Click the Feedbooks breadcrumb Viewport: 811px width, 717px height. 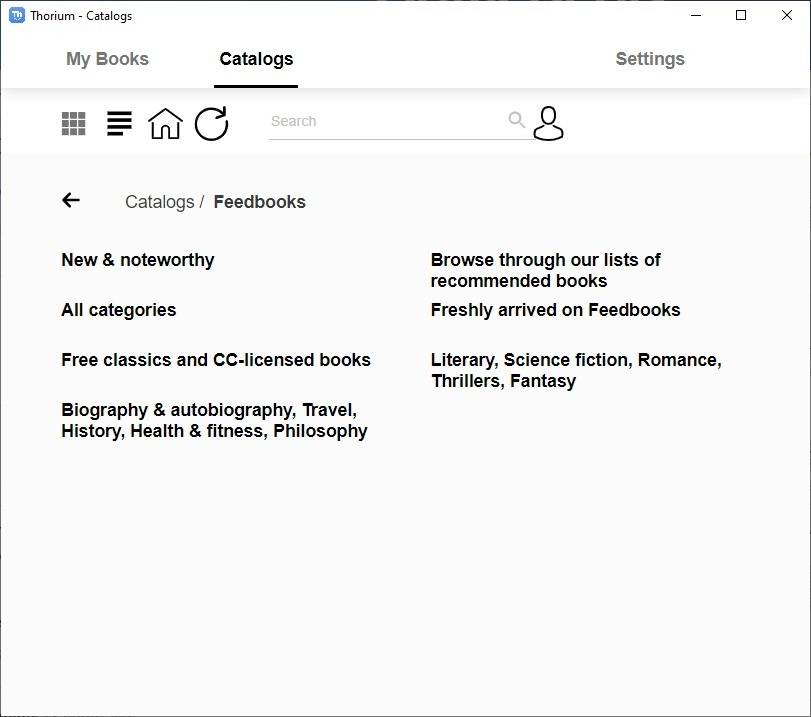pos(259,202)
